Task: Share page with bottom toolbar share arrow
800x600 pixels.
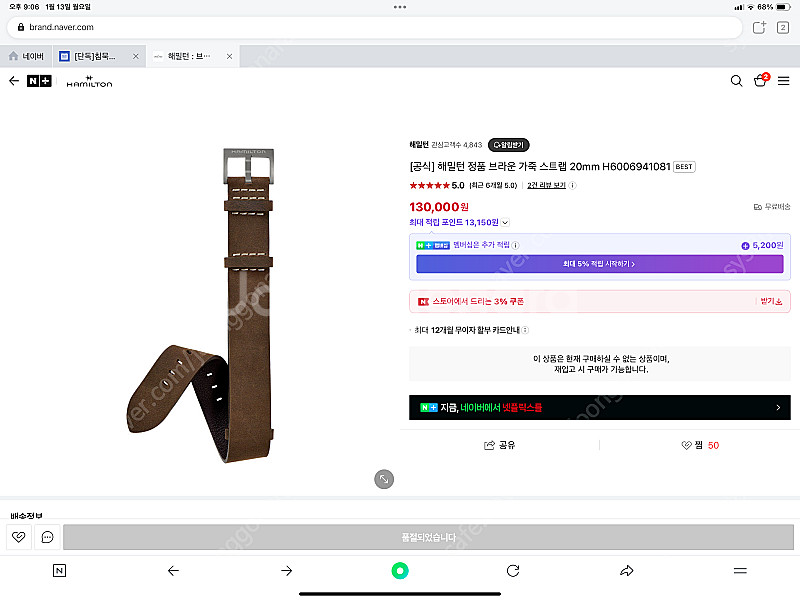Action: click(627, 570)
